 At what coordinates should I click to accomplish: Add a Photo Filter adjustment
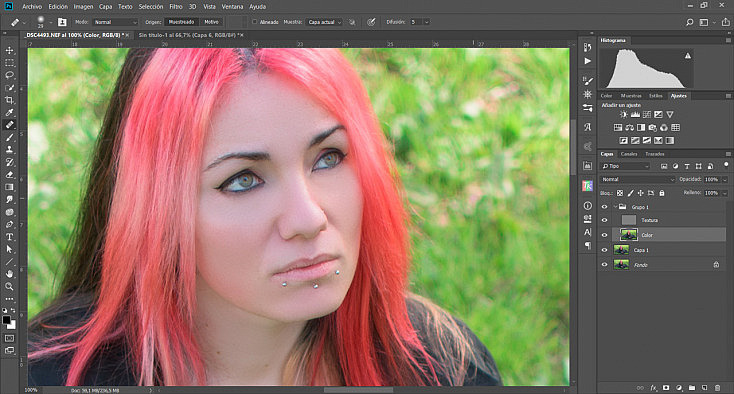pos(653,127)
